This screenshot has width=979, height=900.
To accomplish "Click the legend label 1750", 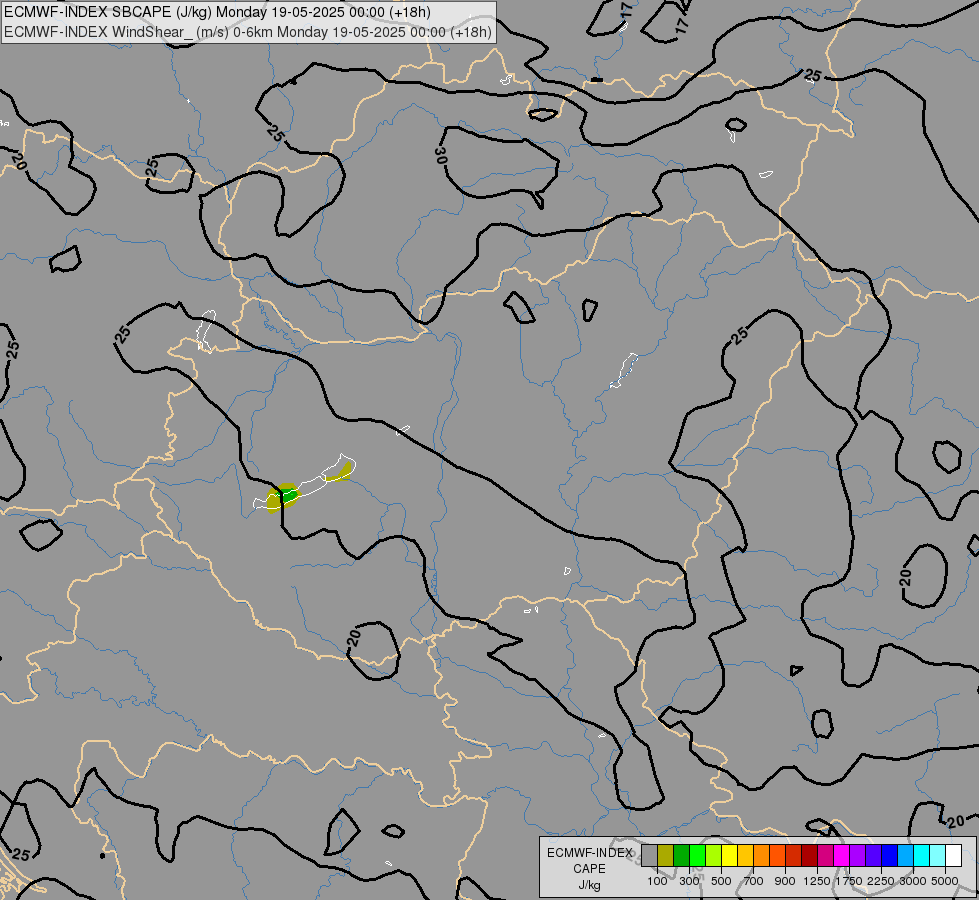I will [849, 881].
